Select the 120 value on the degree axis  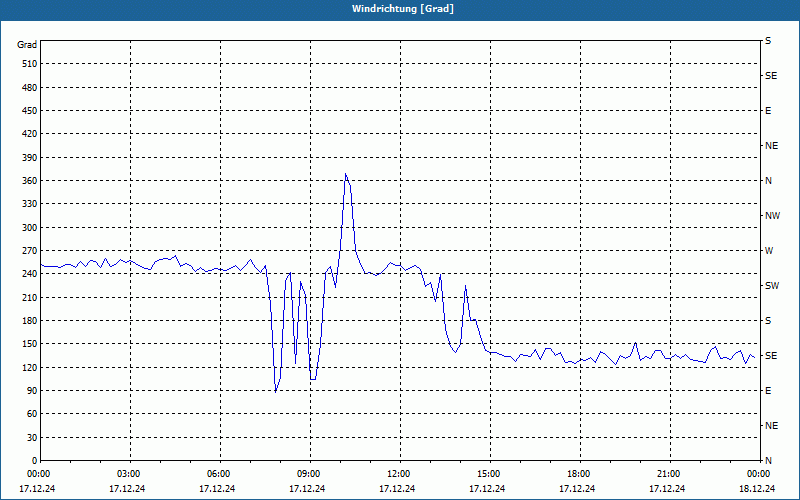tap(30, 368)
